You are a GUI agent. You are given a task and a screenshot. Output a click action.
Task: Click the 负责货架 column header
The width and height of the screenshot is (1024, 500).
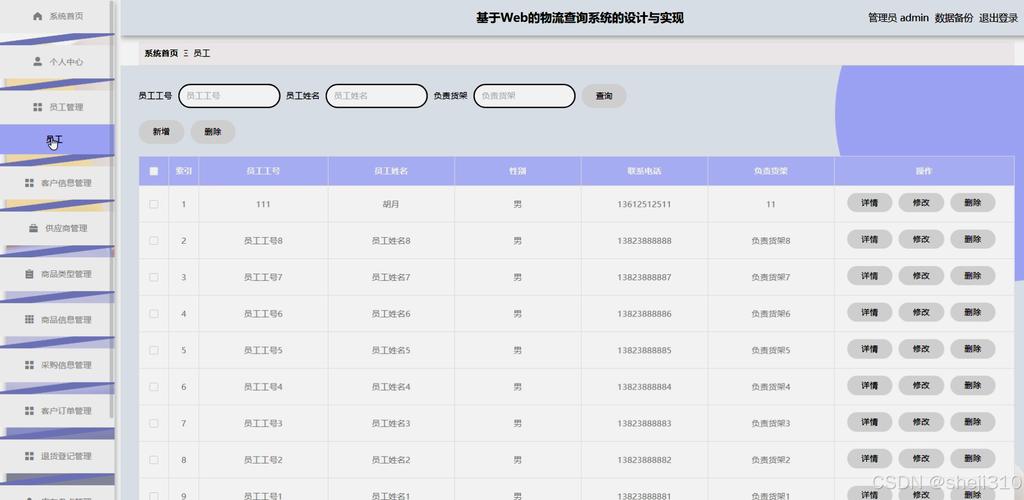click(771, 171)
